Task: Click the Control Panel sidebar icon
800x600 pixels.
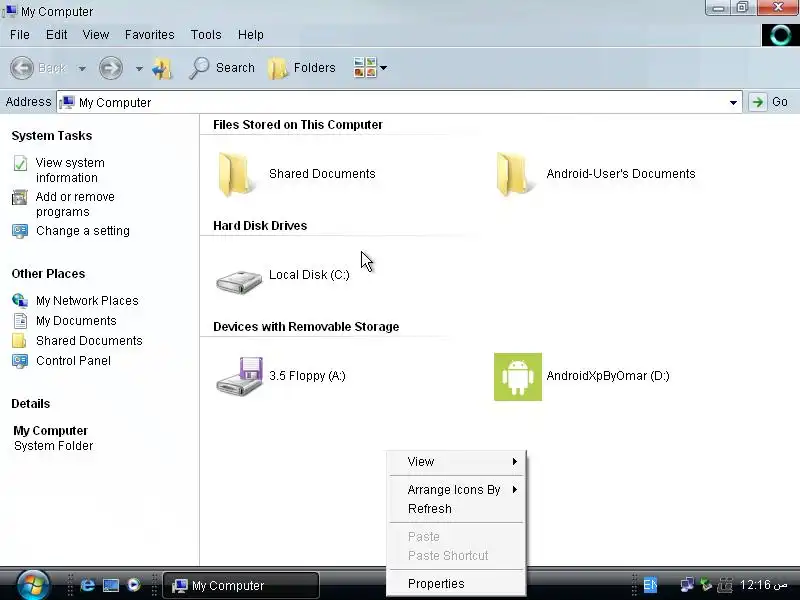Action: (20, 361)
